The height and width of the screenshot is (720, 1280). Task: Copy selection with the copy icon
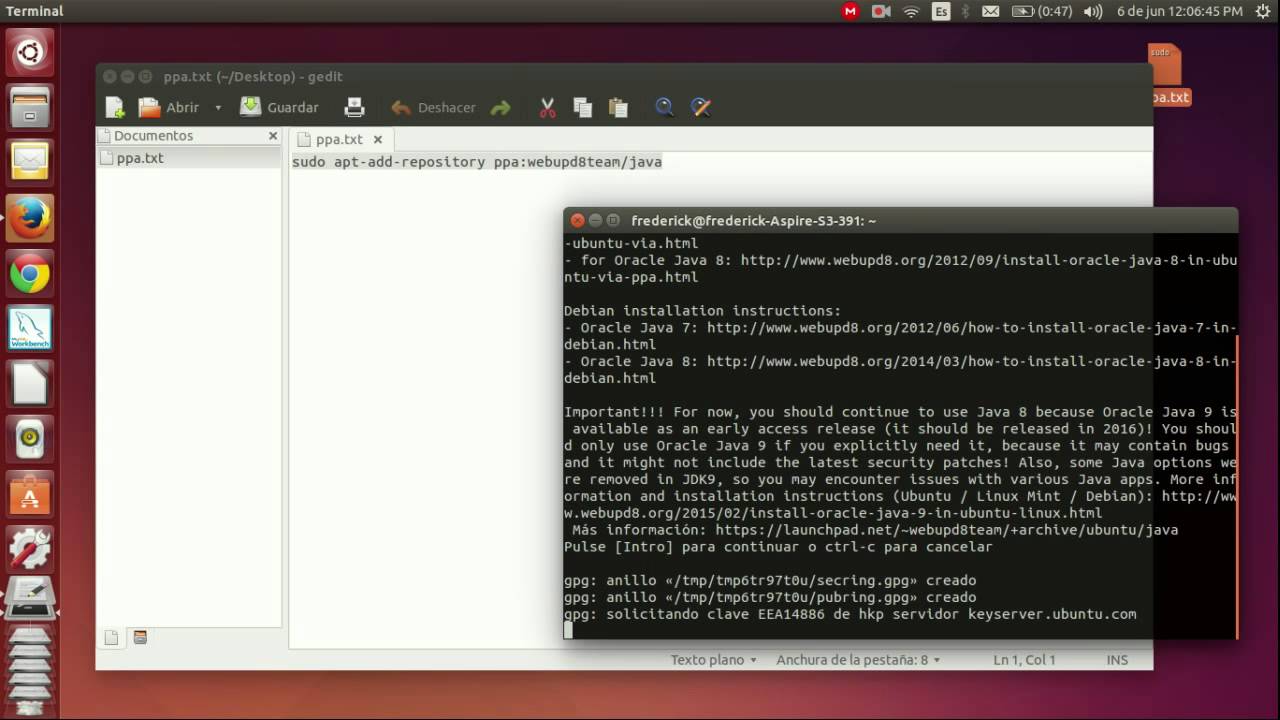(582, 107)
